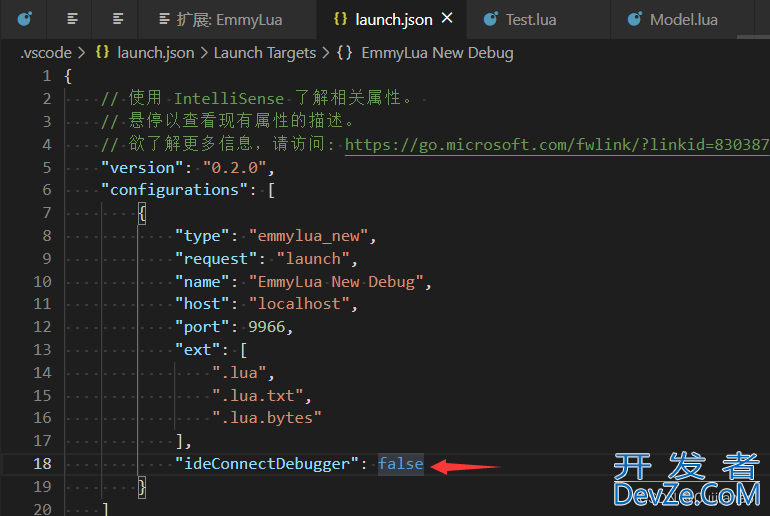Click the "name" key on line 10
This screenshot has width=770, height=516.
click(x=202, y=281)
